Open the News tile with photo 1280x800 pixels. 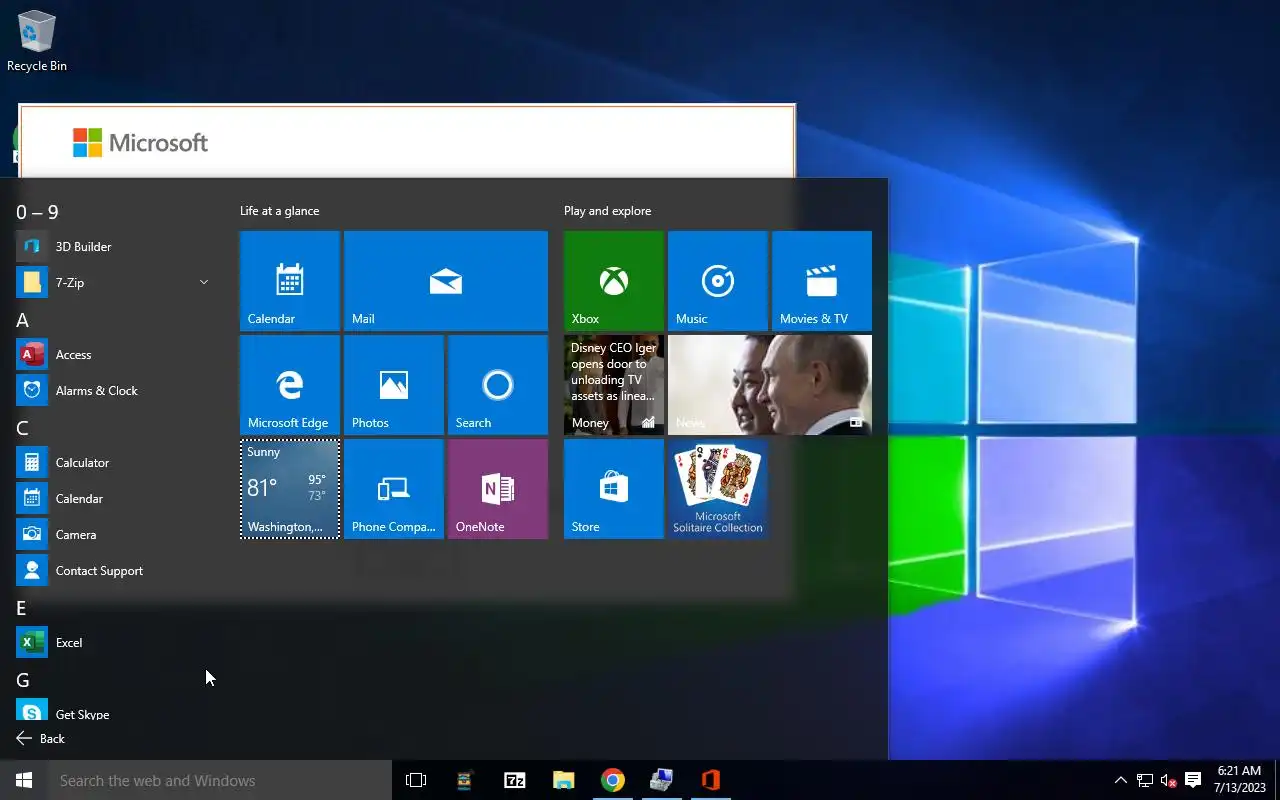[770, 385]
